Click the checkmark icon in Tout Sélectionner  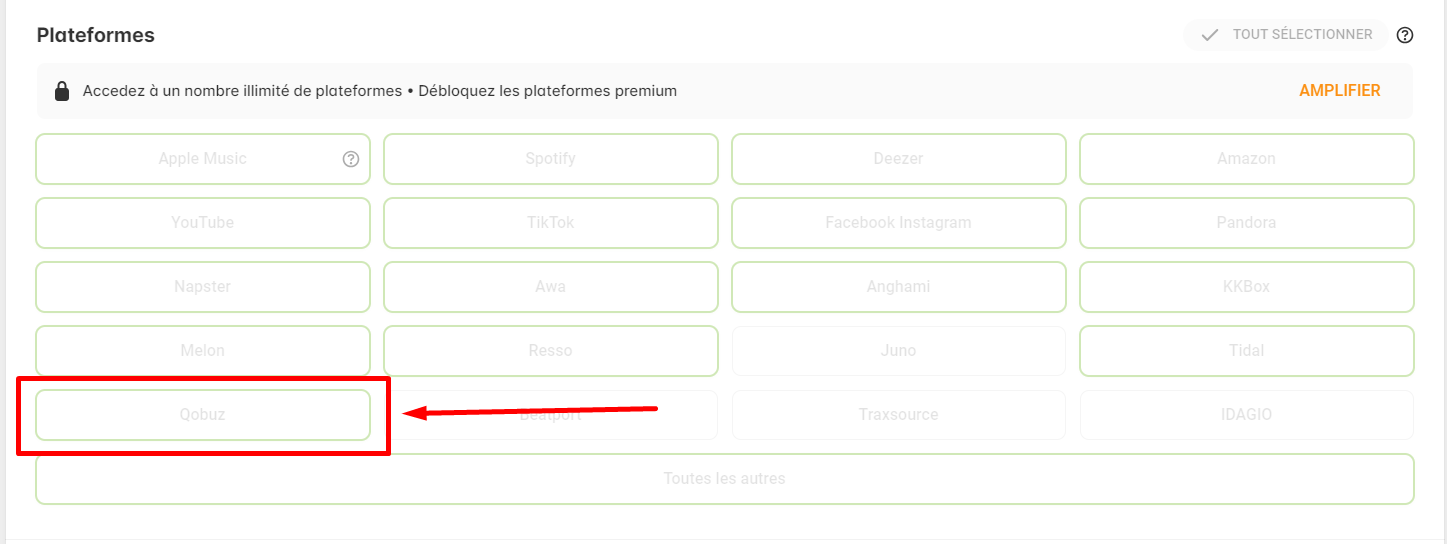(x=1210, y=35)
